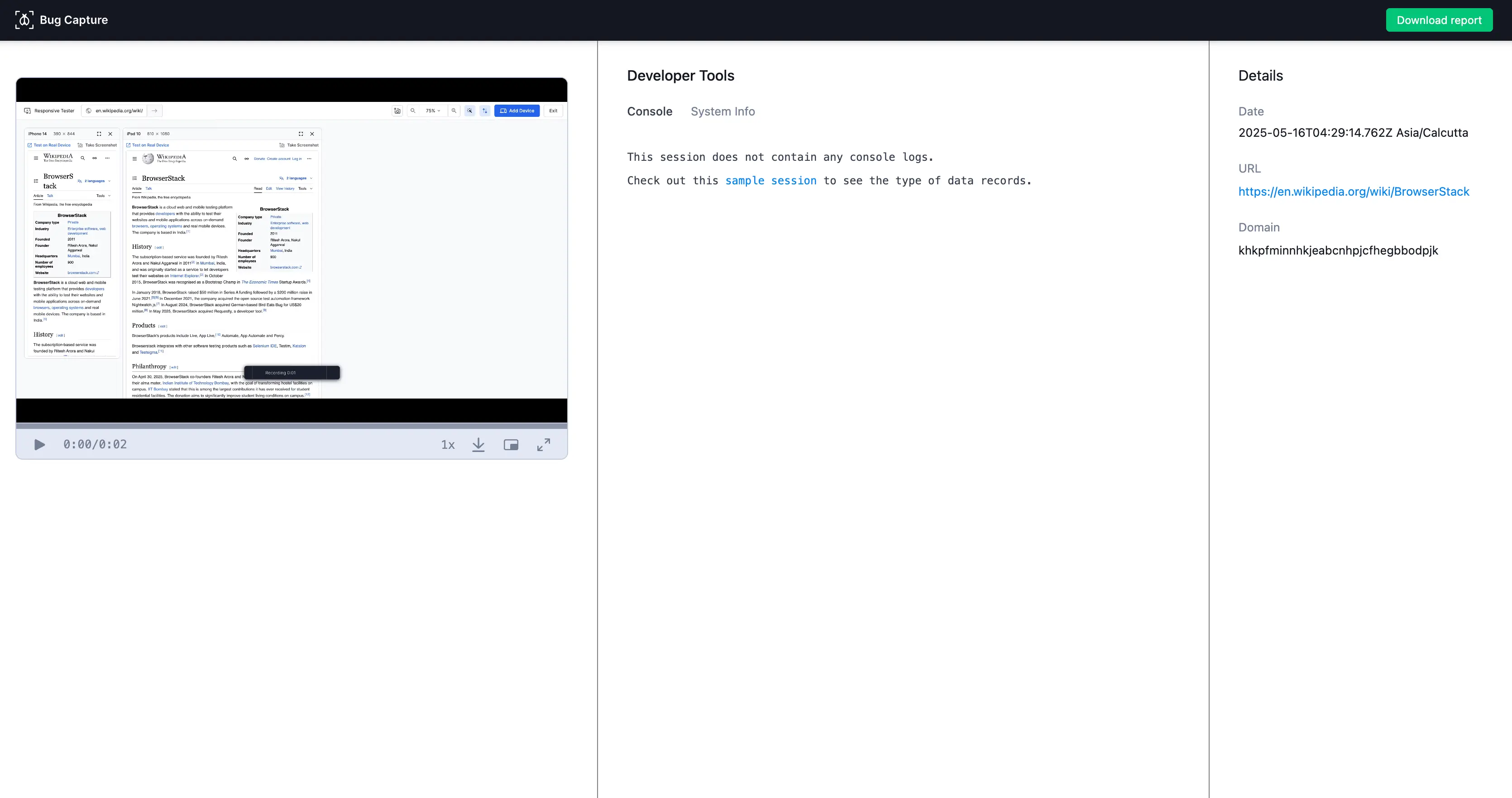Open the 75% zoom dropdown in recording

433,111
